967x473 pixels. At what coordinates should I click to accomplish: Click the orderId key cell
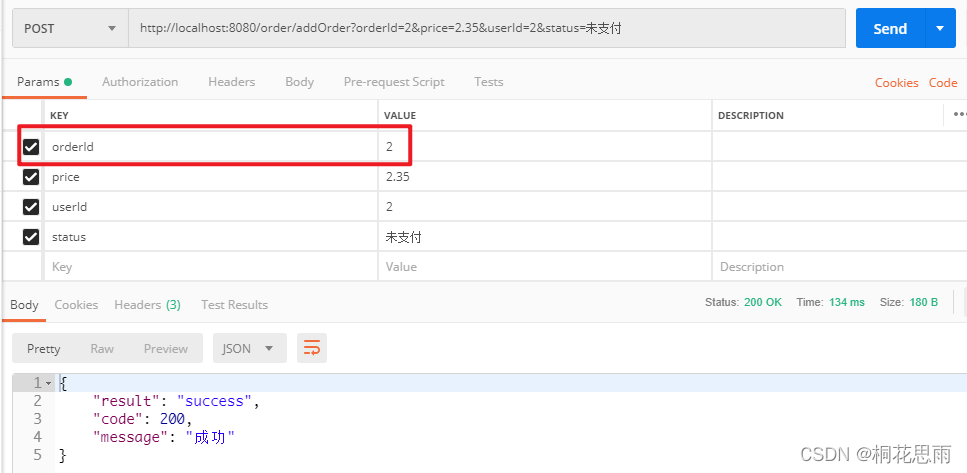click(211, 147)
